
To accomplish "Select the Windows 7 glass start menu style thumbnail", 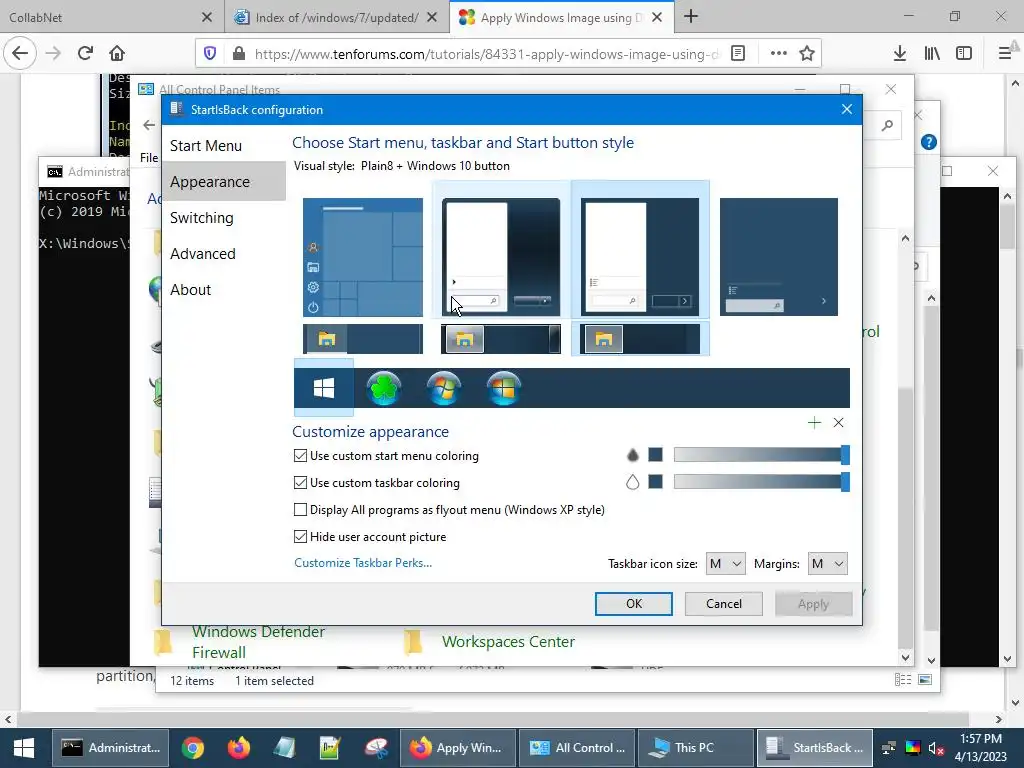I will tap(501, 257).
